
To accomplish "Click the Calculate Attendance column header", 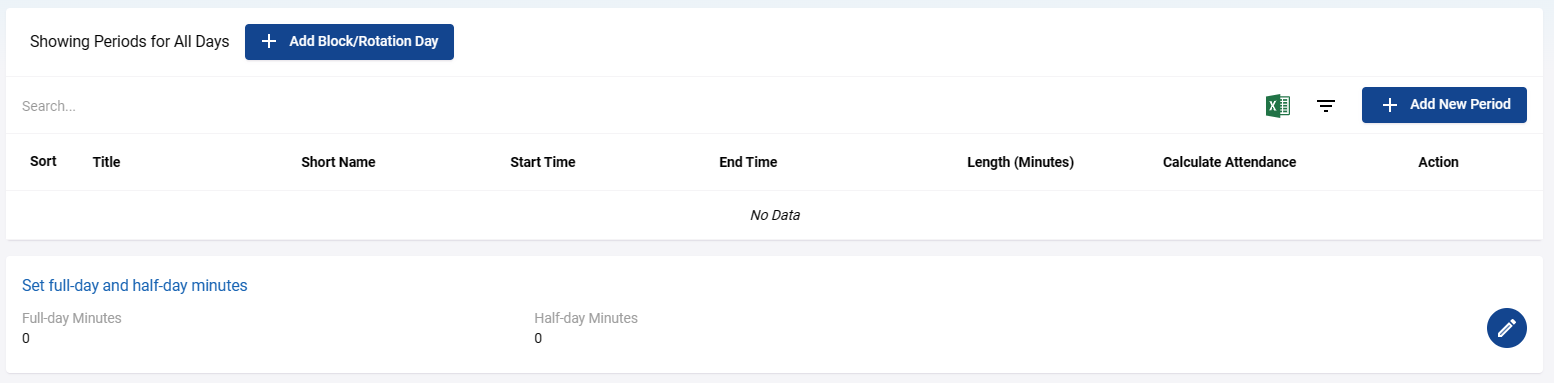I will click(1229, 162).
